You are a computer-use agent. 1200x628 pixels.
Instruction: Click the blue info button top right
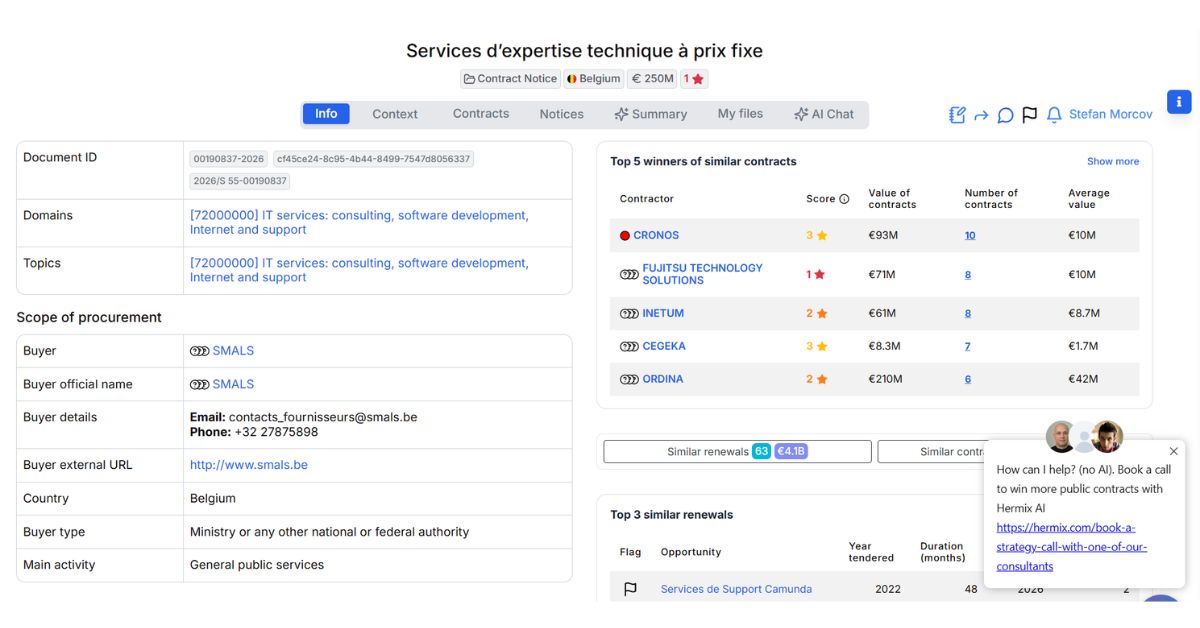pos(1178,101)
